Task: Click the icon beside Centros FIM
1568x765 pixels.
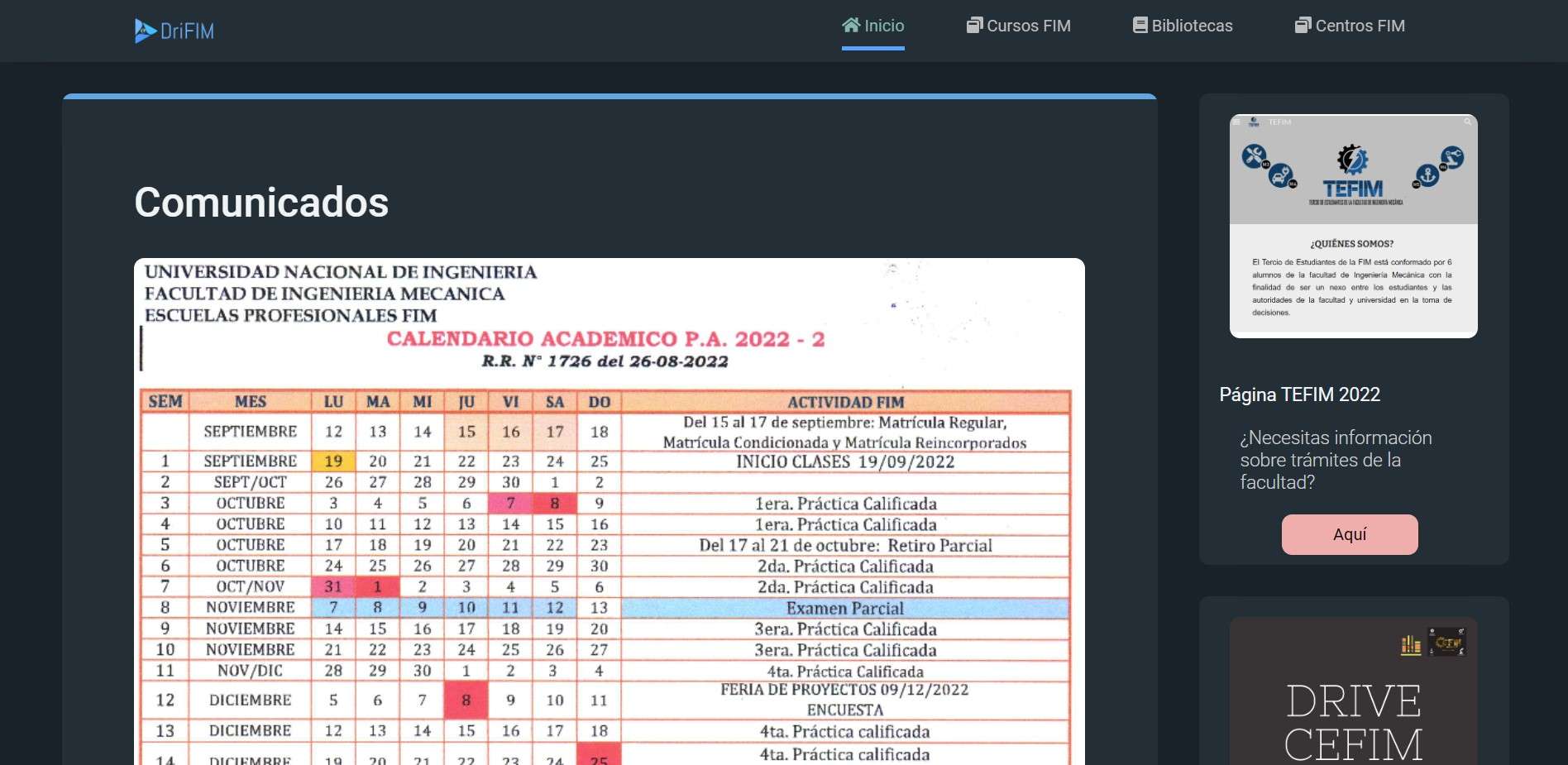Action: (1303, 26)
